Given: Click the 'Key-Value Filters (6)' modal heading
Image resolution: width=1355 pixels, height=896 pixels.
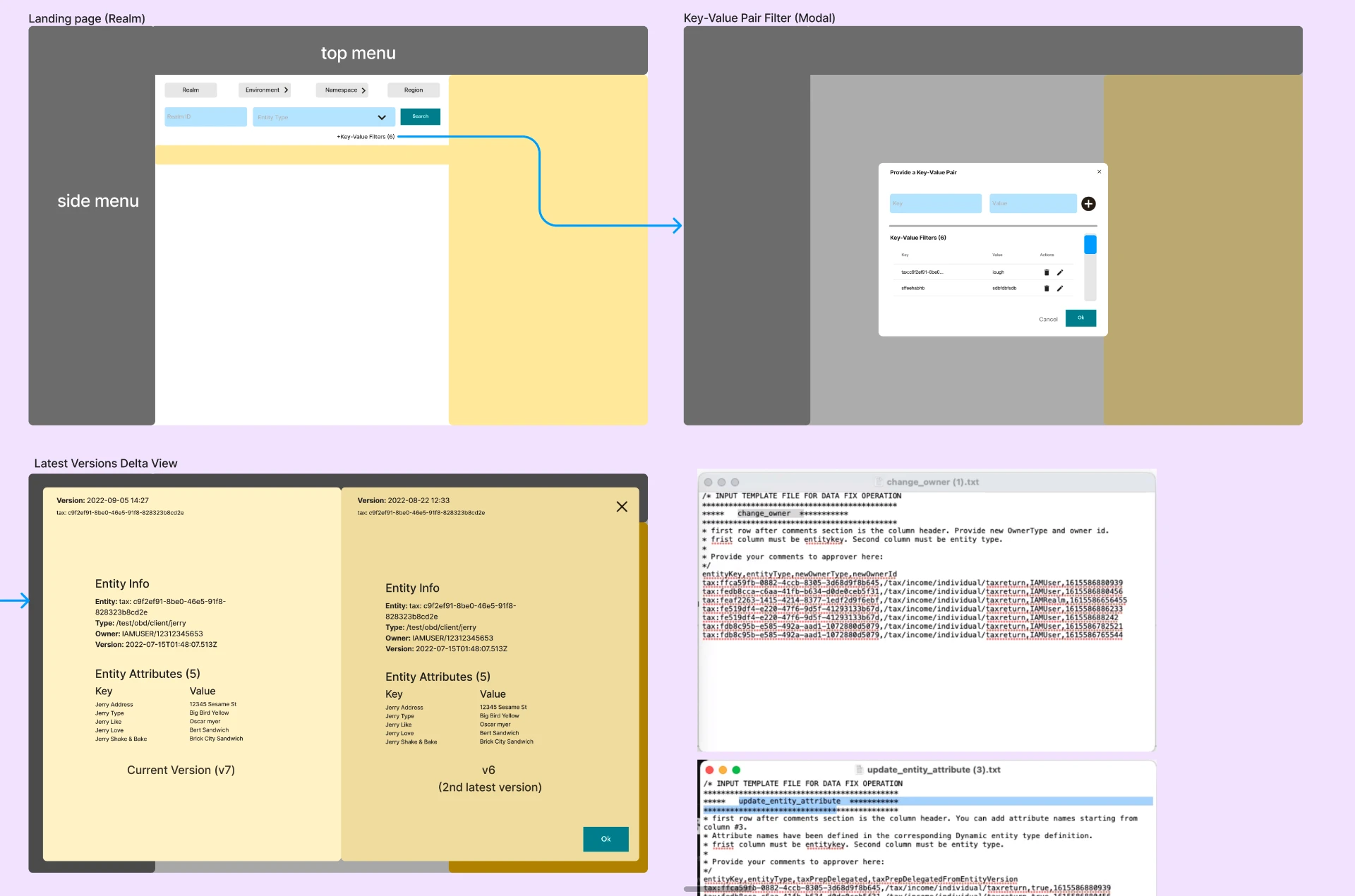Looking at the screenshot, I should (917, 238).
